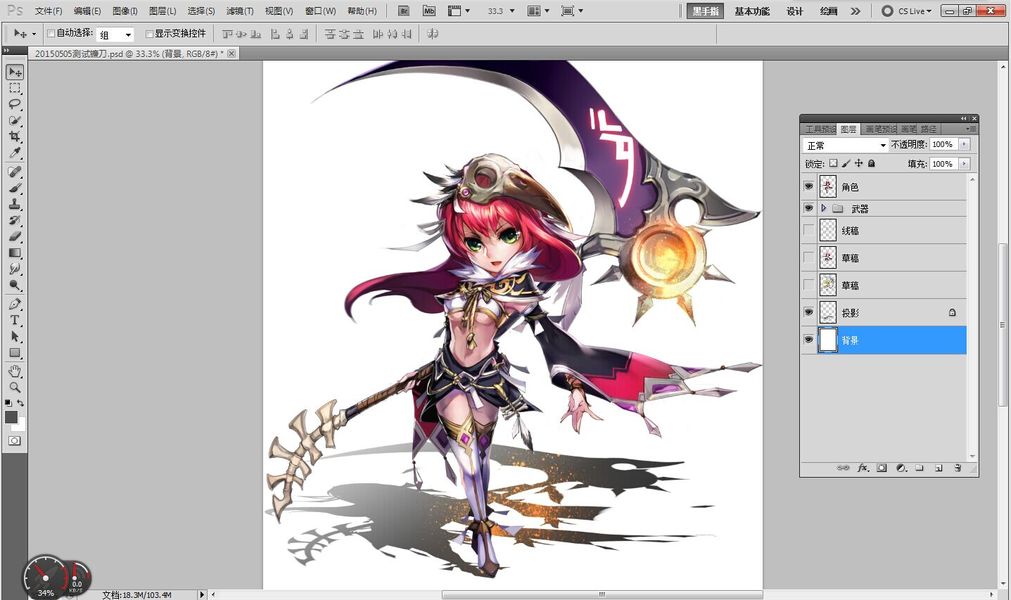The image size is (1011, 600).
Task: Hide the 背景 layer
Action: click(809, 340)
